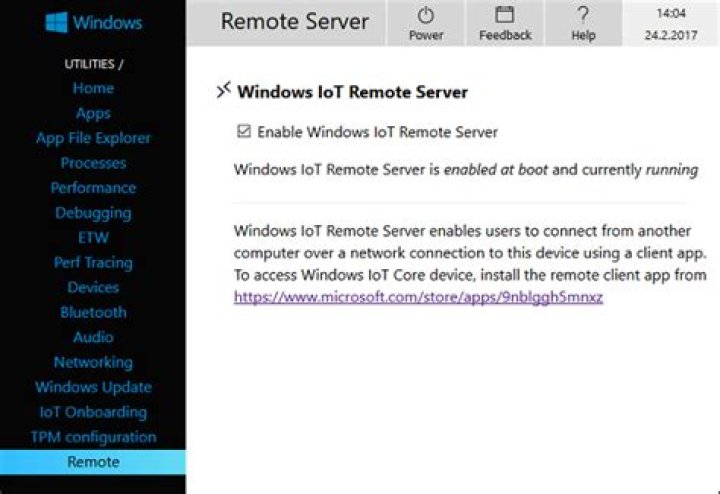Screen dimensions: 720x494
Task: Click the Remote Server connection icon
Action: (223, 91)
